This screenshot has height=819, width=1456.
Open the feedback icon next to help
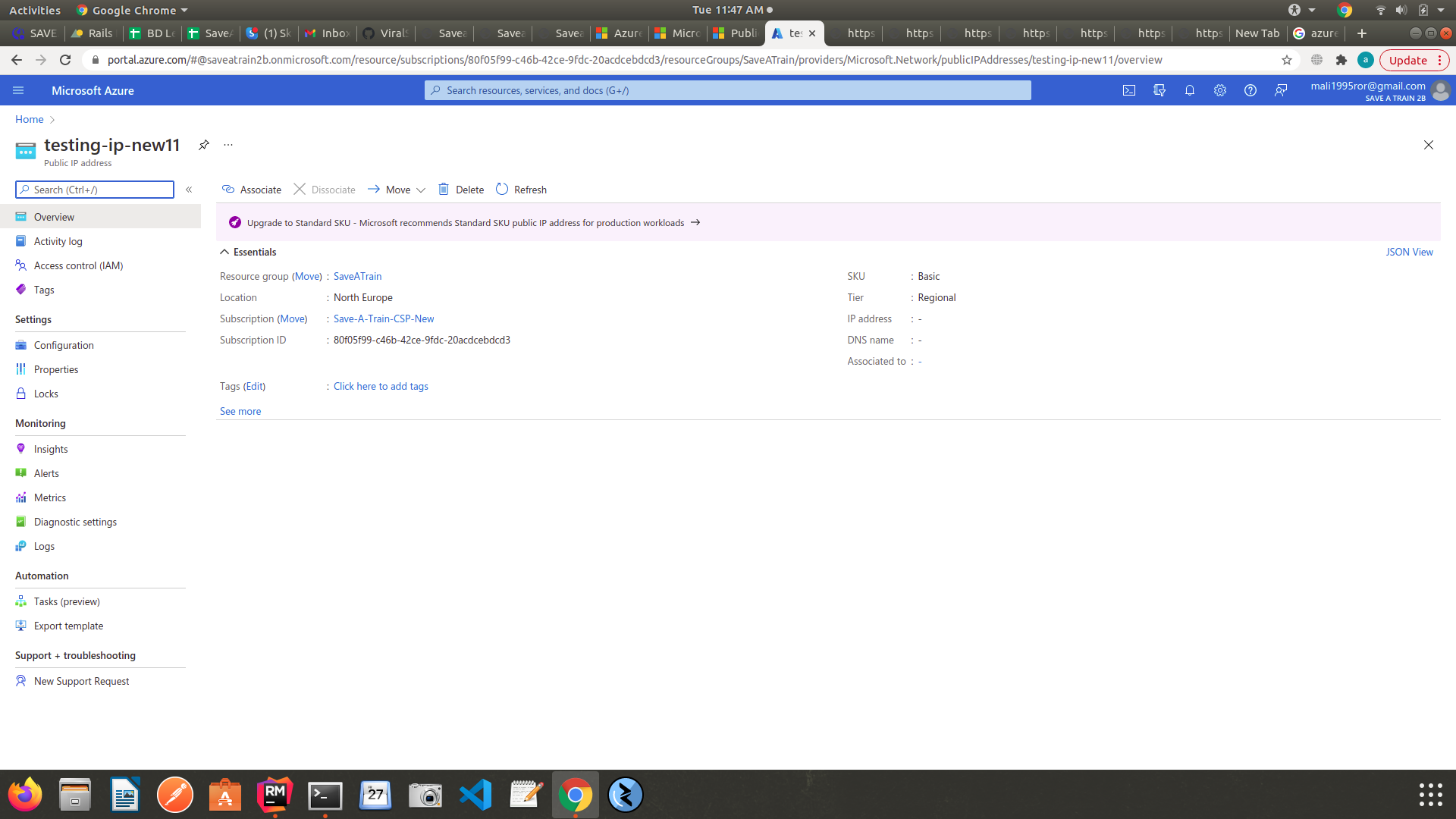click(x=1281, y=90)
